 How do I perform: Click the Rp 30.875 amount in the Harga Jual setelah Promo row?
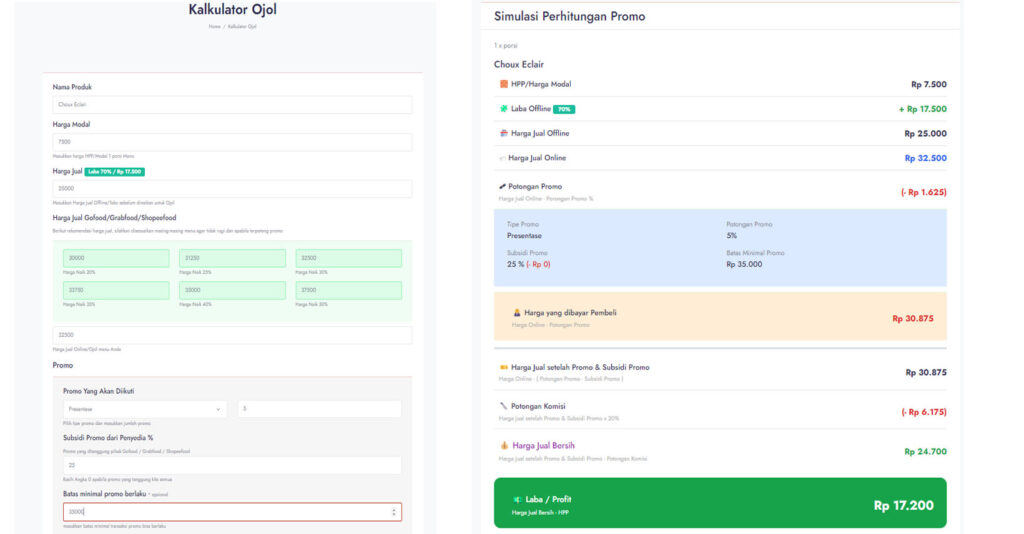point(926,372)
